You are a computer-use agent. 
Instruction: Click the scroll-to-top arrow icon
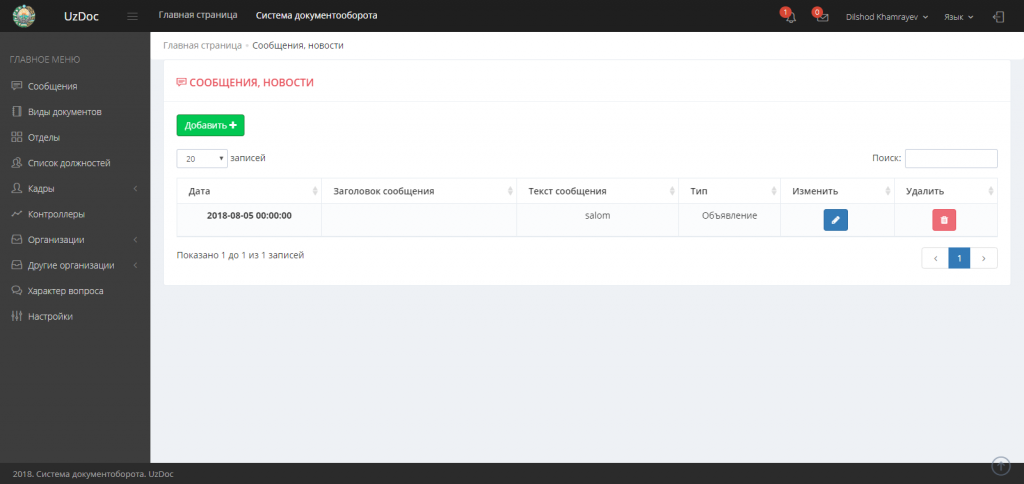point(1000,465)
